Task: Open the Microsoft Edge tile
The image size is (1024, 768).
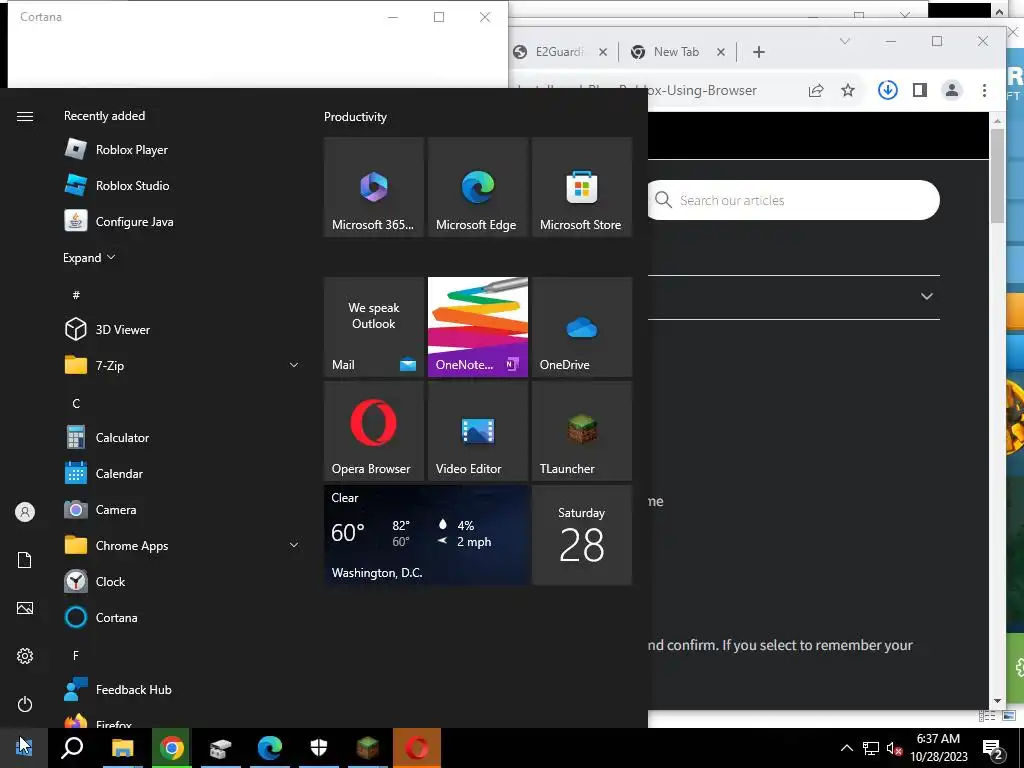Action: (x=477, y=187)
